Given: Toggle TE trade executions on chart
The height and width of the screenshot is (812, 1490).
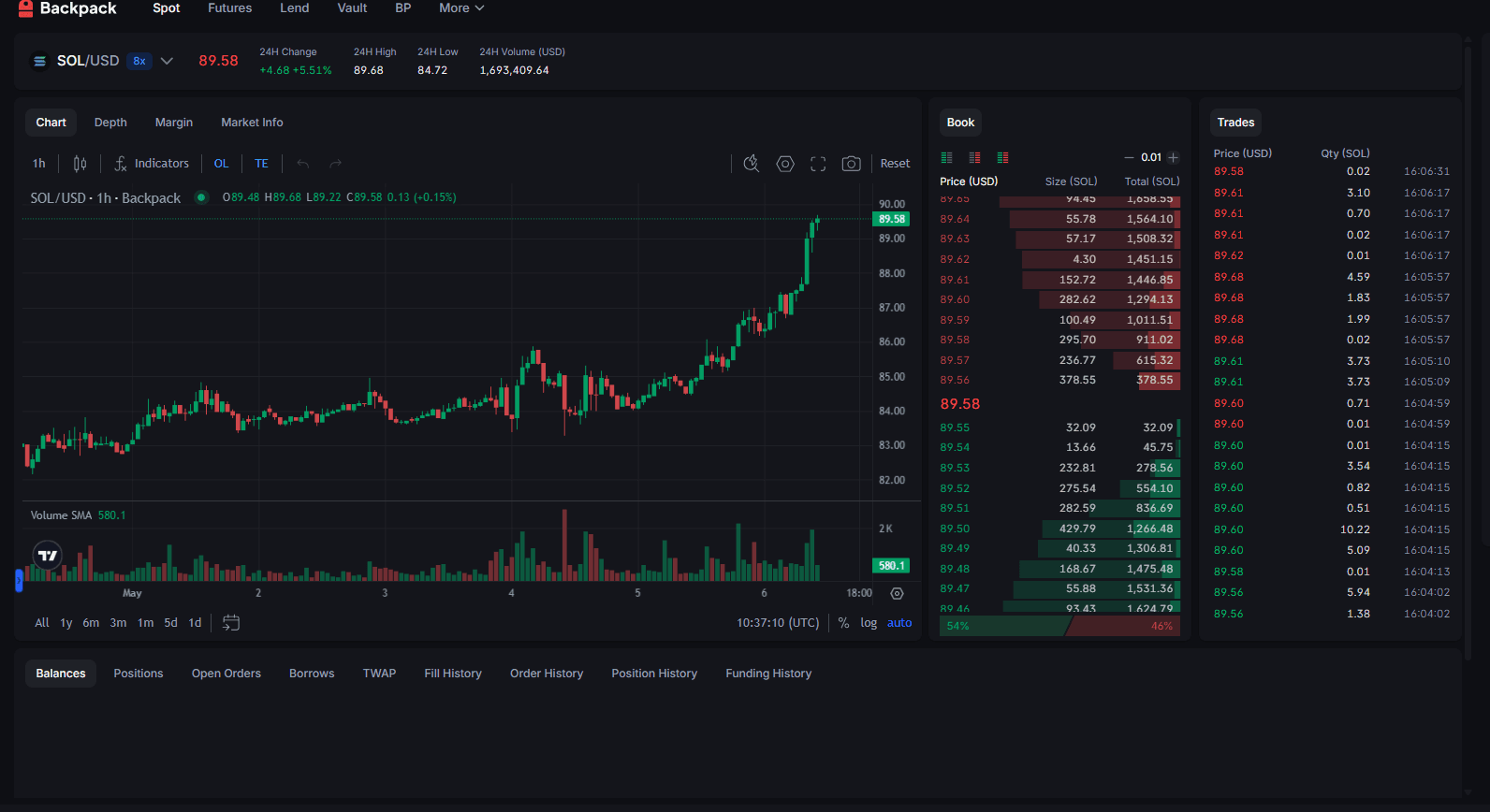Looking at the screenshot, I should pos(261,164).
